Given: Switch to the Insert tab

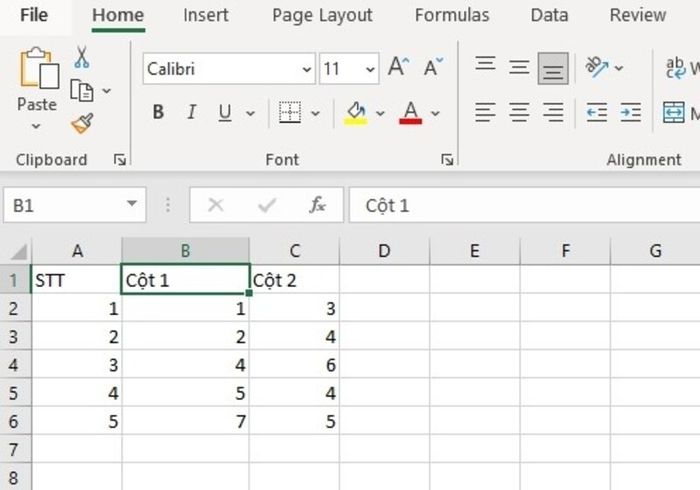Looking at the screenshot, I should pos(206,15).
